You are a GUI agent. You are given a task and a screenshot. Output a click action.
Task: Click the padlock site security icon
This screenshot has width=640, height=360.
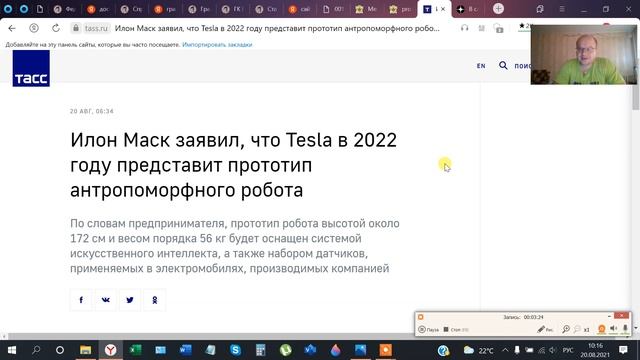click(x=76, y=28)
